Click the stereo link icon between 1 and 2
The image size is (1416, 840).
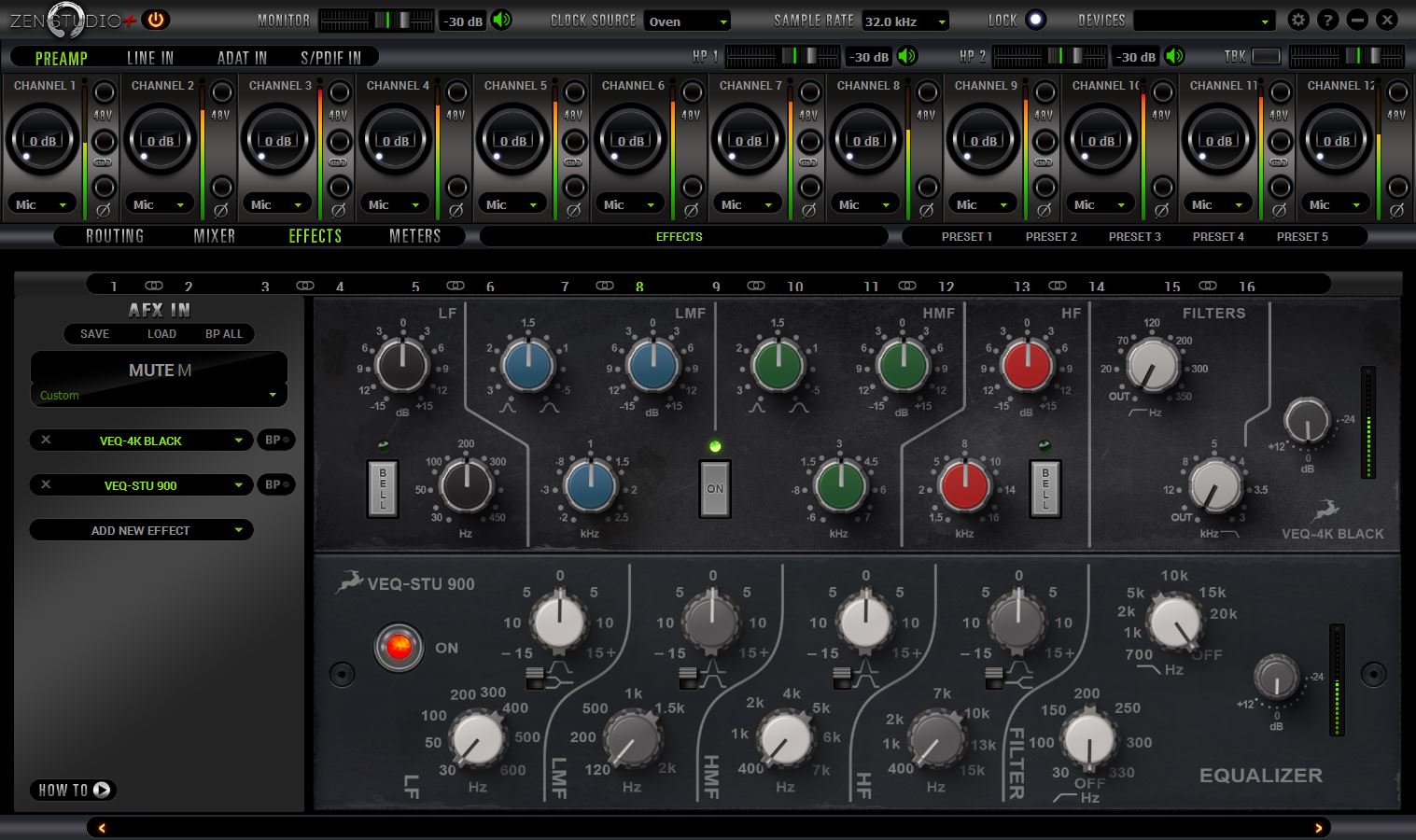pos(154,286)
